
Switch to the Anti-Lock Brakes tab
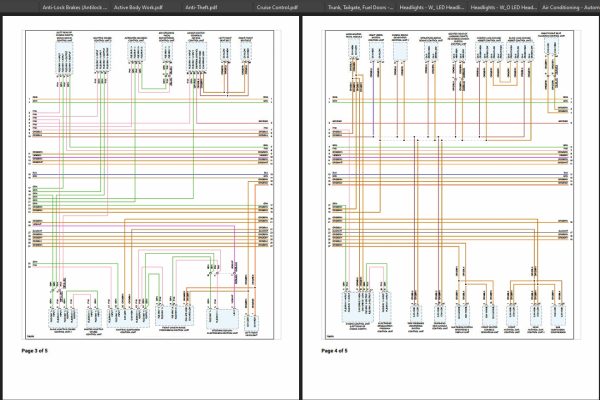pyautogui.click(x=75, y=7)
